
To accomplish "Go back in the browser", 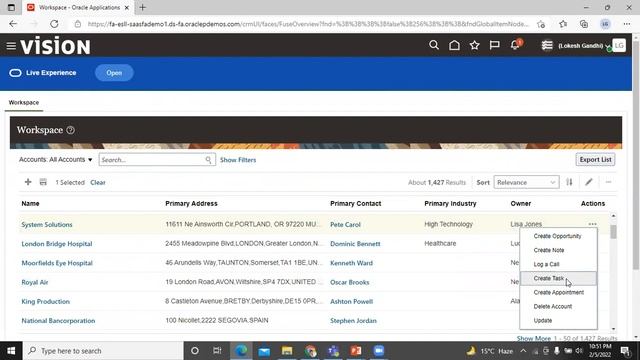I will point(13,24).
